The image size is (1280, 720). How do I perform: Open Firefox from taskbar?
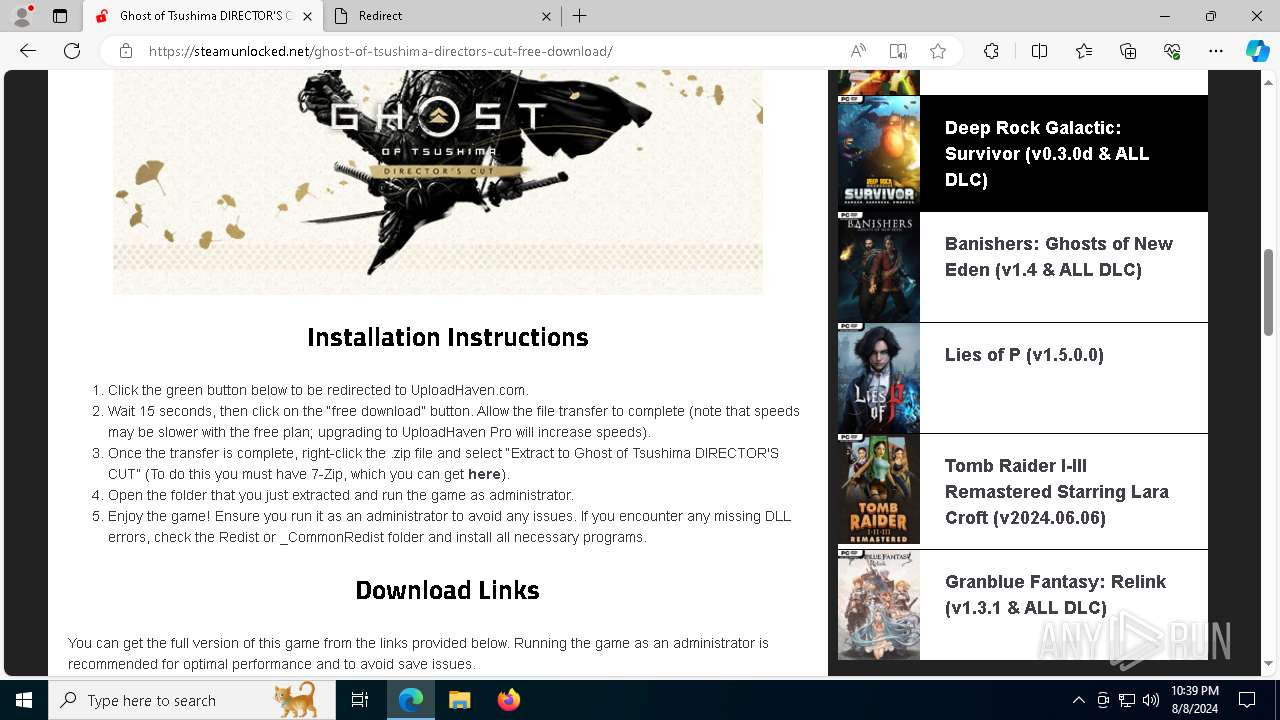tap(508, 700)
